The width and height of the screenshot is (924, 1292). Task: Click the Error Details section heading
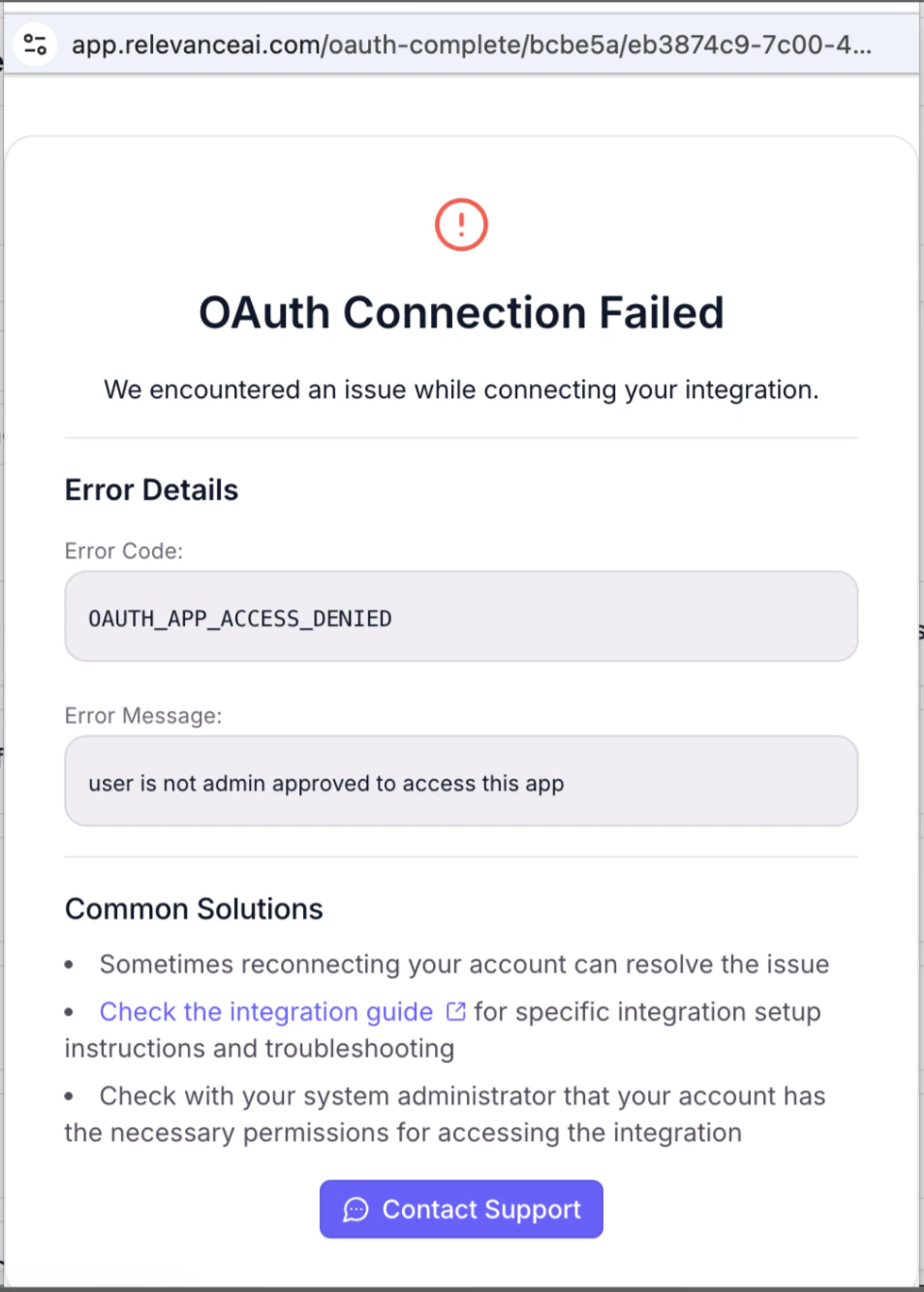pos(151,490)
